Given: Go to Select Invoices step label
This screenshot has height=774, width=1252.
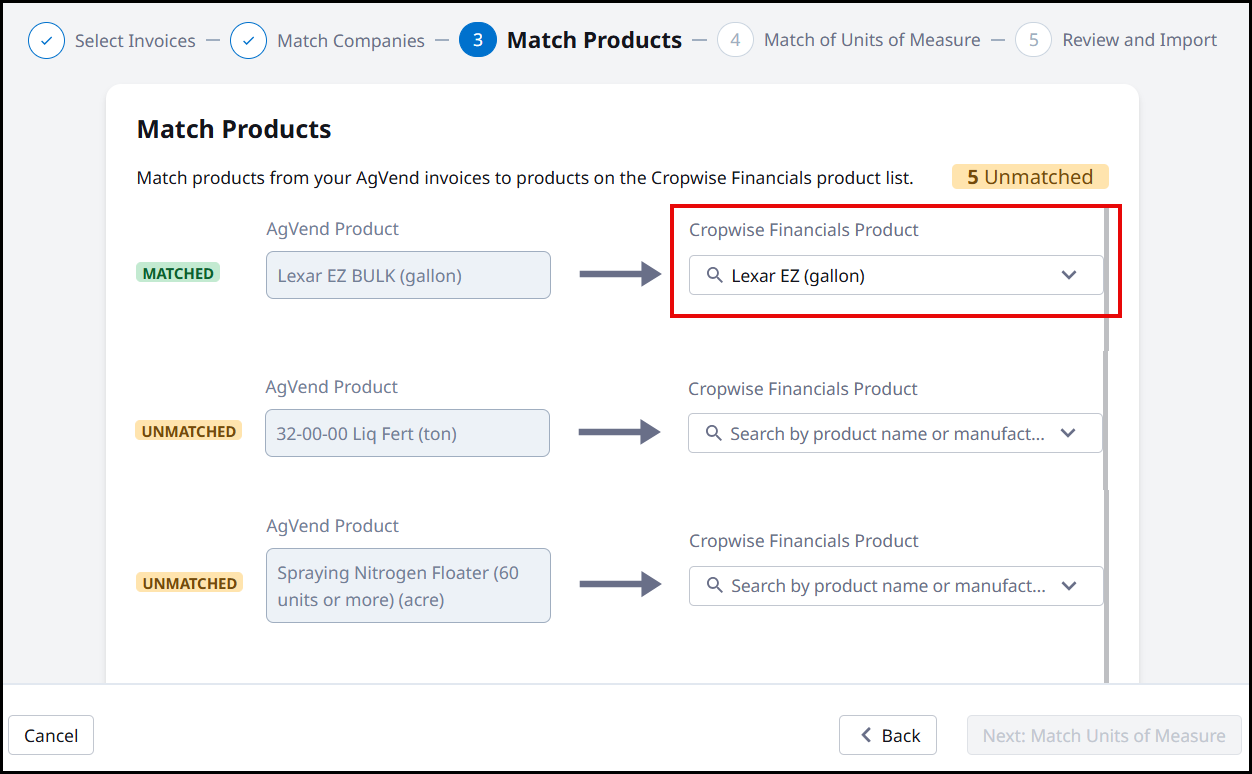Looking at the screenshot, I should click(135, 41).
